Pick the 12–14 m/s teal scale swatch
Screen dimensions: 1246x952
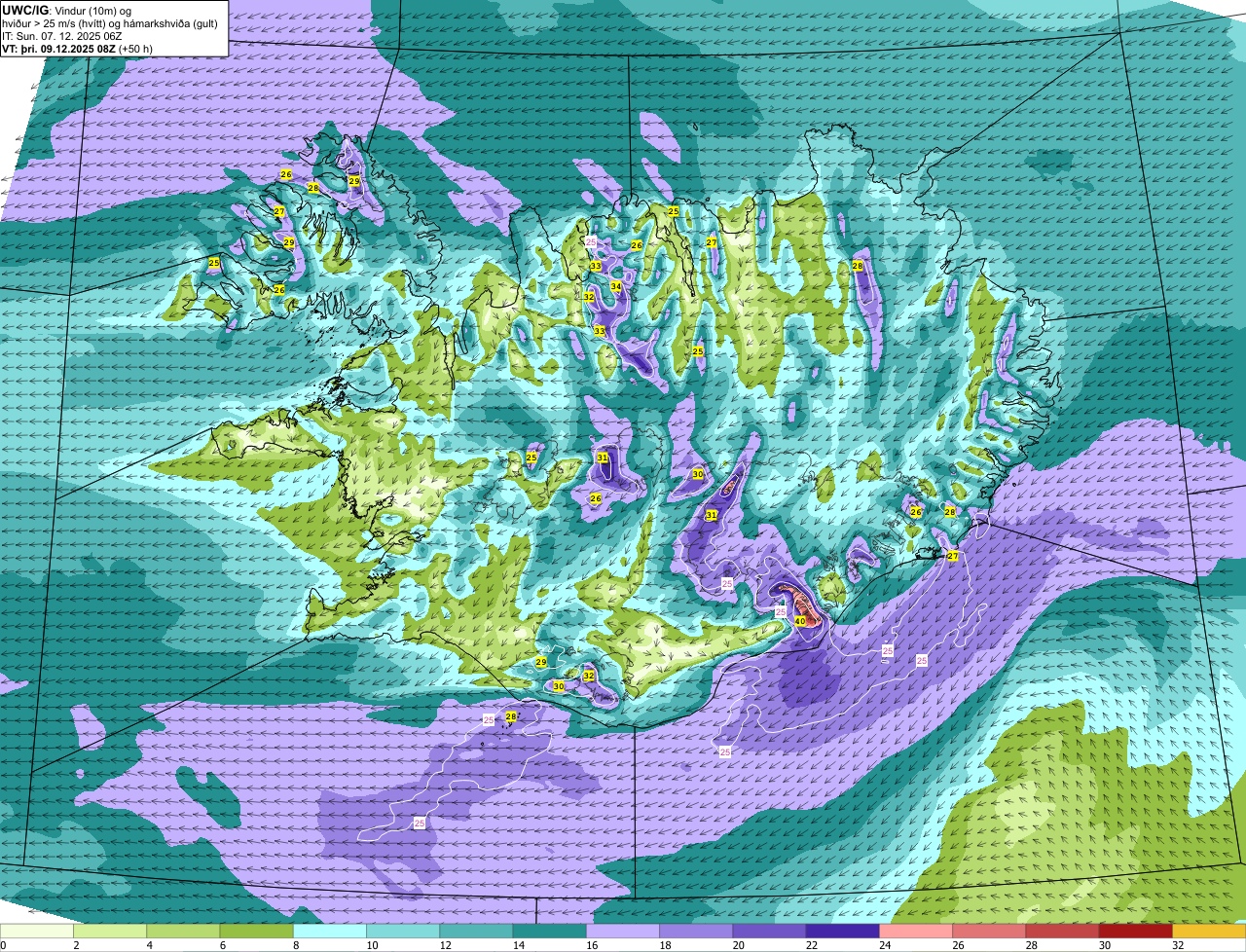476,932
